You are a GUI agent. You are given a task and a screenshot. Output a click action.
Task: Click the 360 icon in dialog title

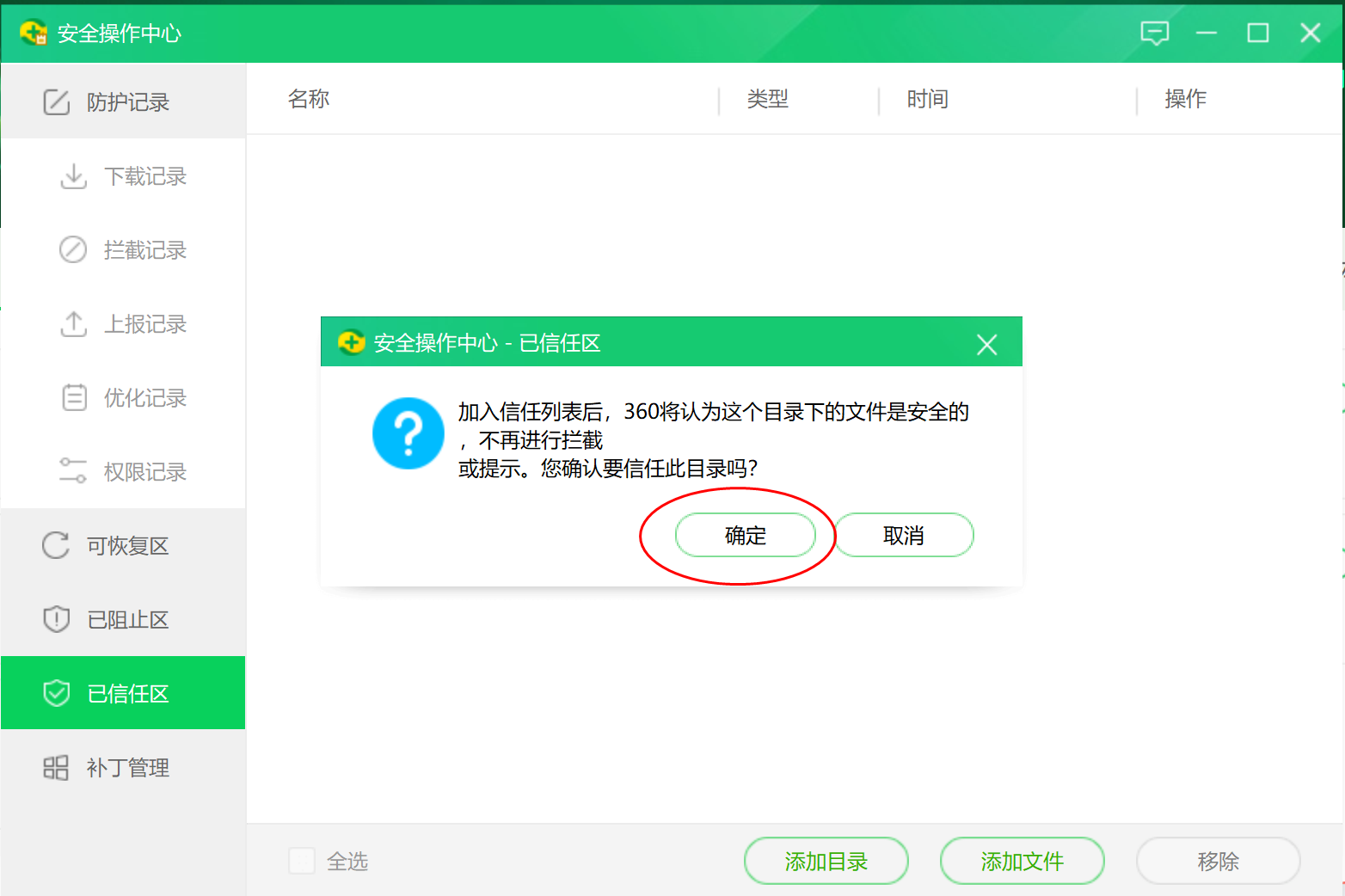(x=351, y=343)
